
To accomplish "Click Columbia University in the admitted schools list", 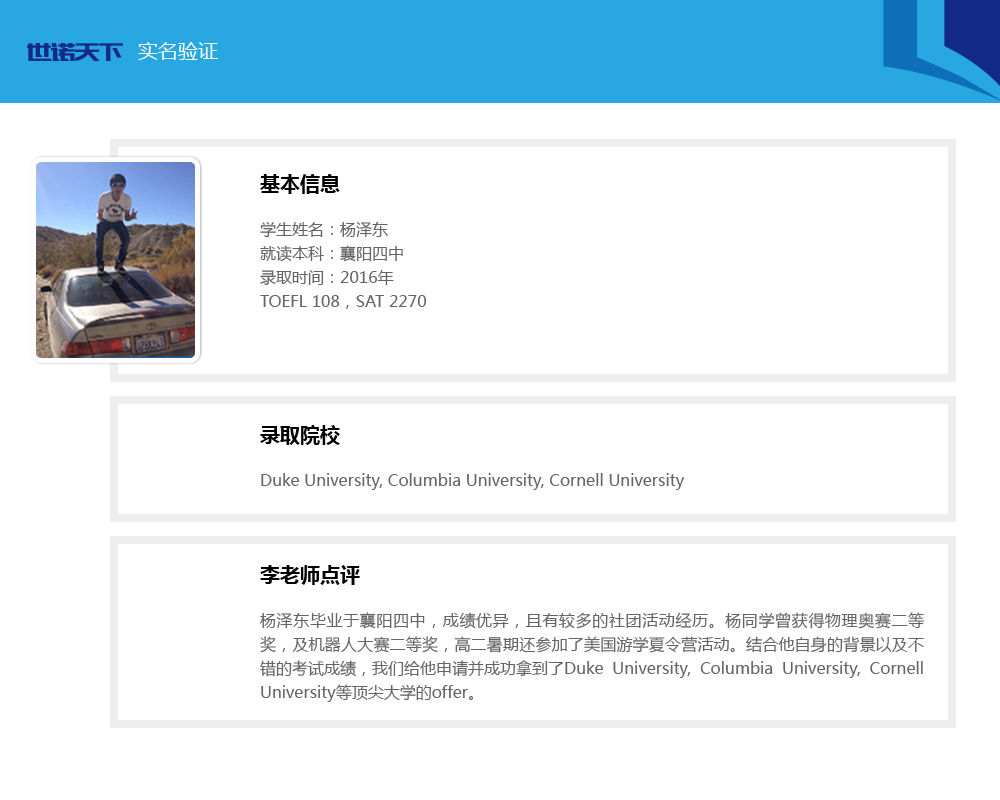I will 465,481.
